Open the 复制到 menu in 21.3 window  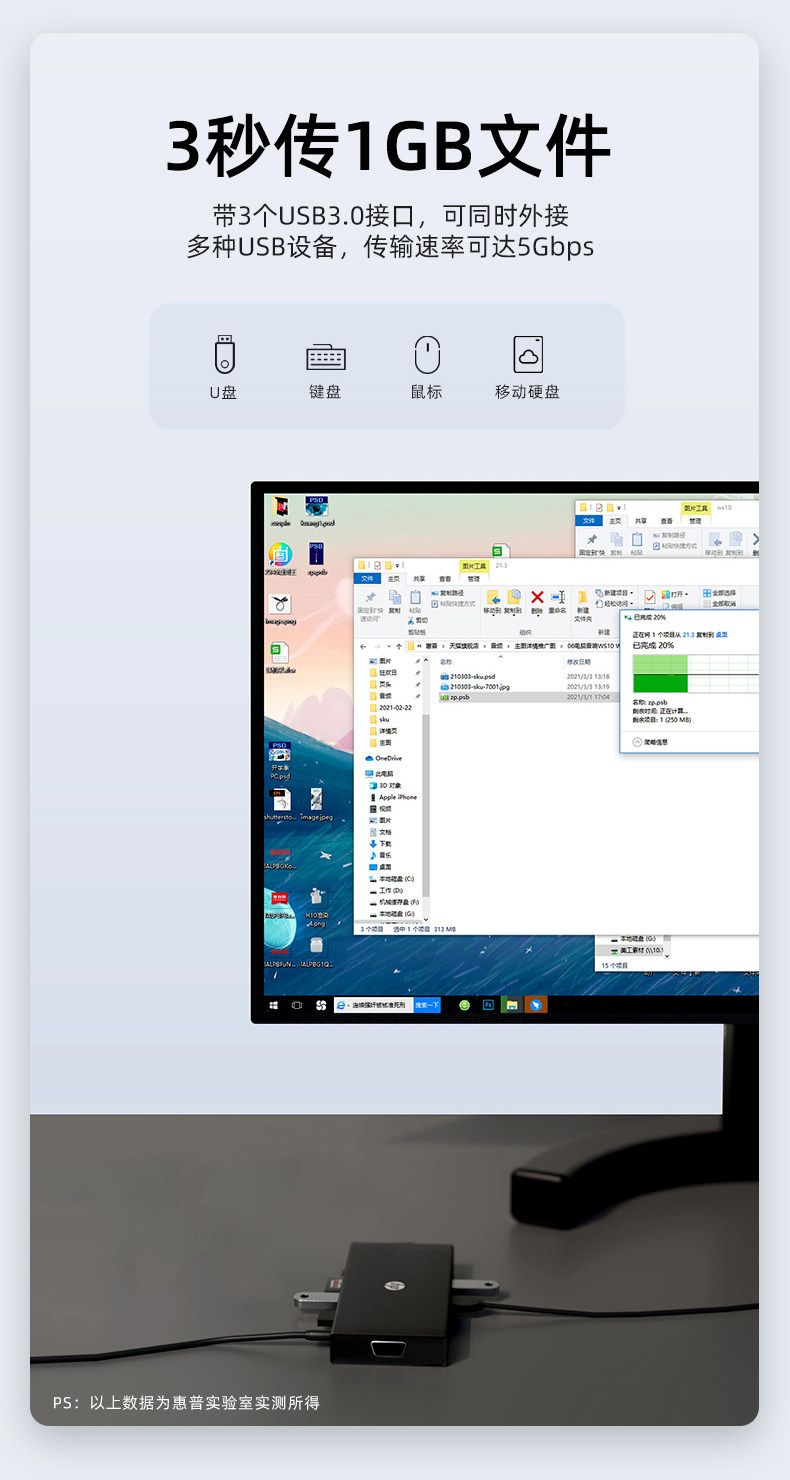point(512,602)
